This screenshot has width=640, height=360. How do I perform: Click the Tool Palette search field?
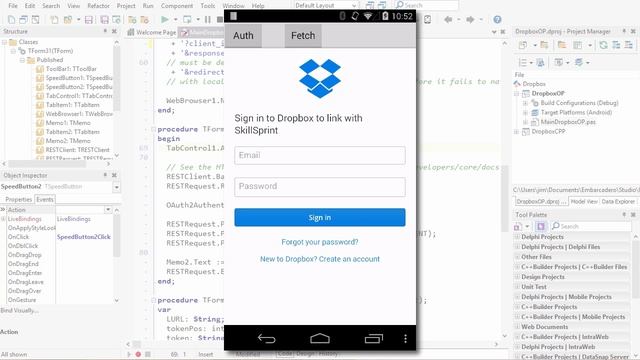591,226
